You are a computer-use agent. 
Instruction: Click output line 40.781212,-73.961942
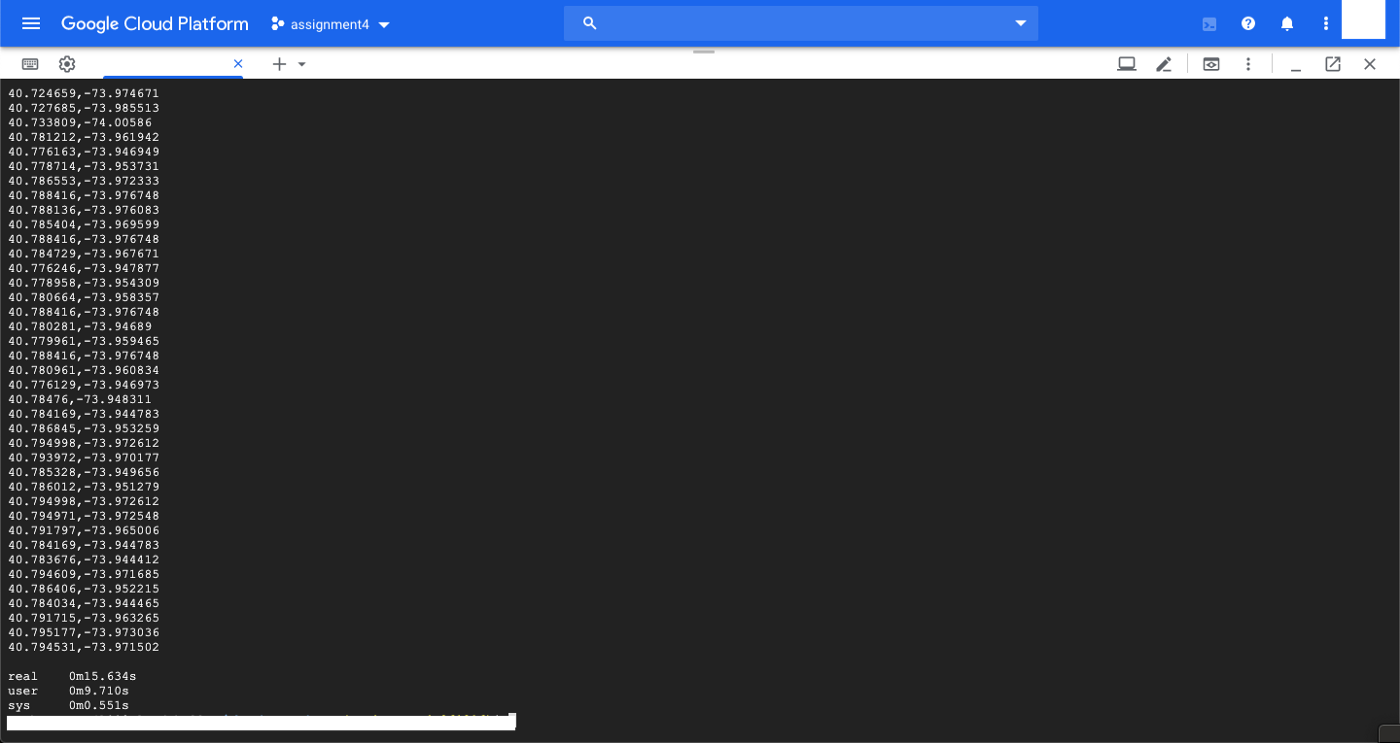coord(84,137)
